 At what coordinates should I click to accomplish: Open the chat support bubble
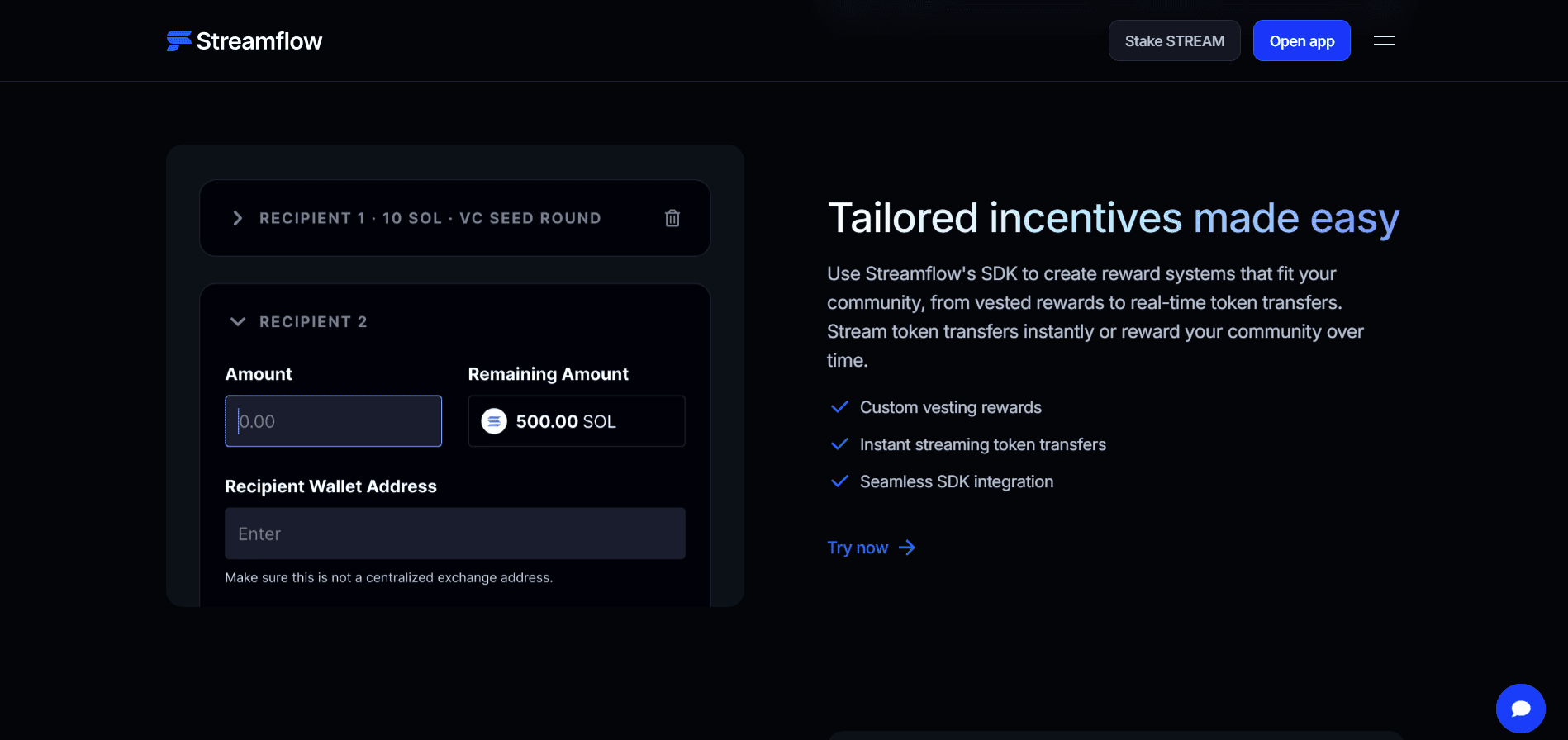(1520, 708)
